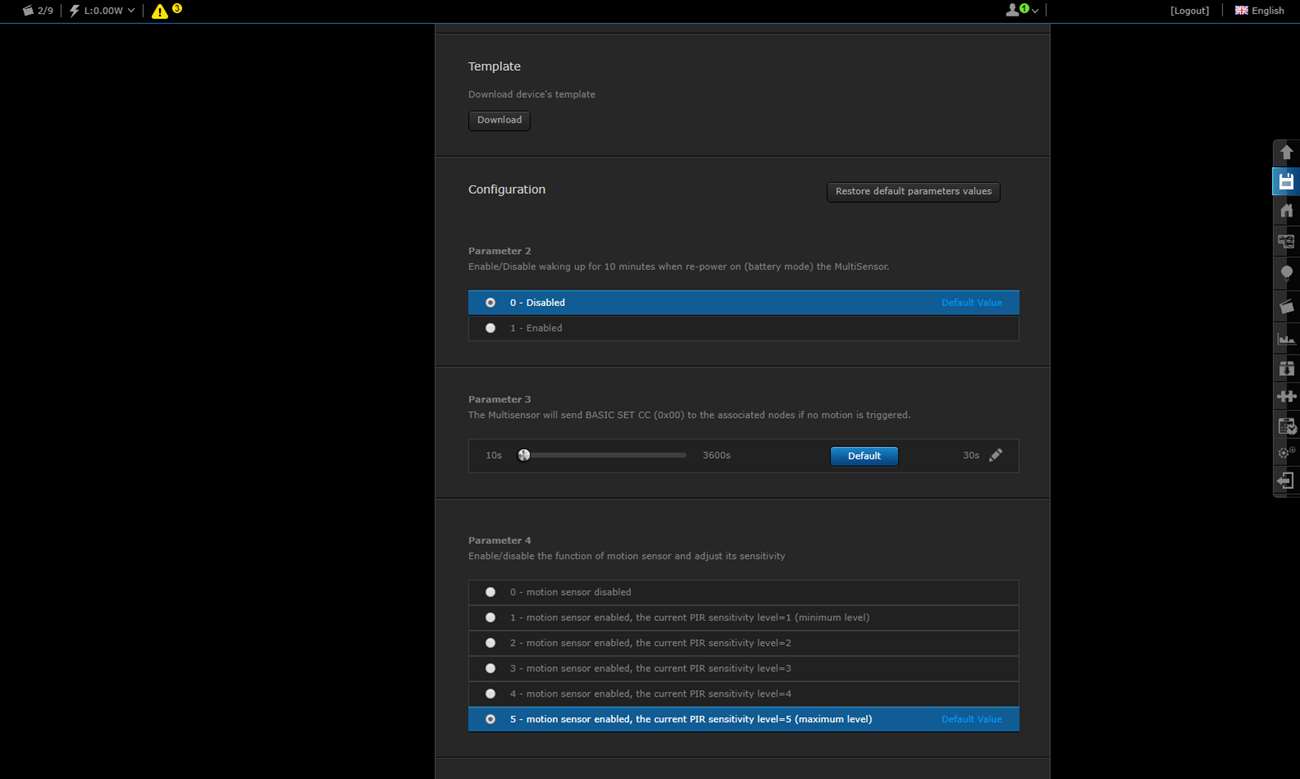Choose PIR sensitivity level=3 radio option
The height and width of the screenshot is (779, 1300).
[x=490, y=668]
